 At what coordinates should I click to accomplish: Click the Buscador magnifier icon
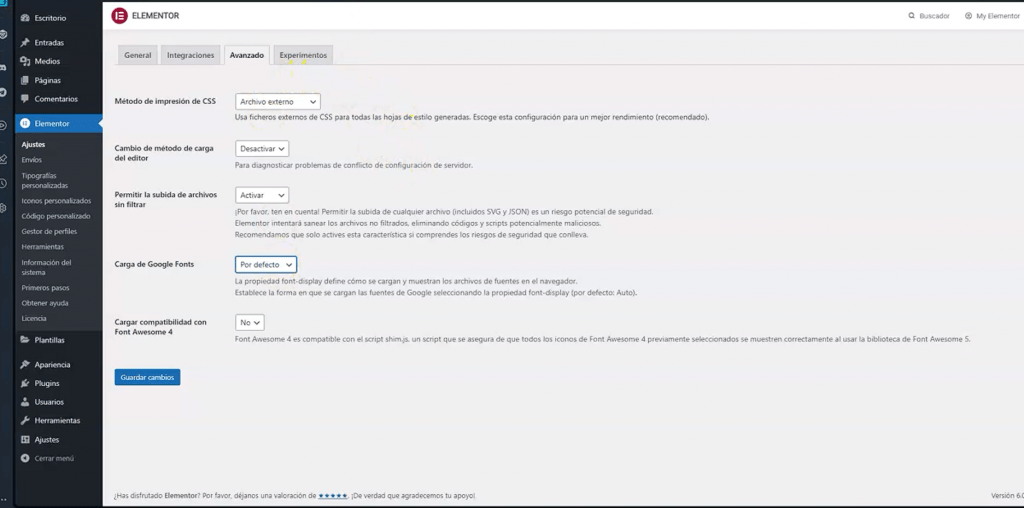click(x=912, y=16)
